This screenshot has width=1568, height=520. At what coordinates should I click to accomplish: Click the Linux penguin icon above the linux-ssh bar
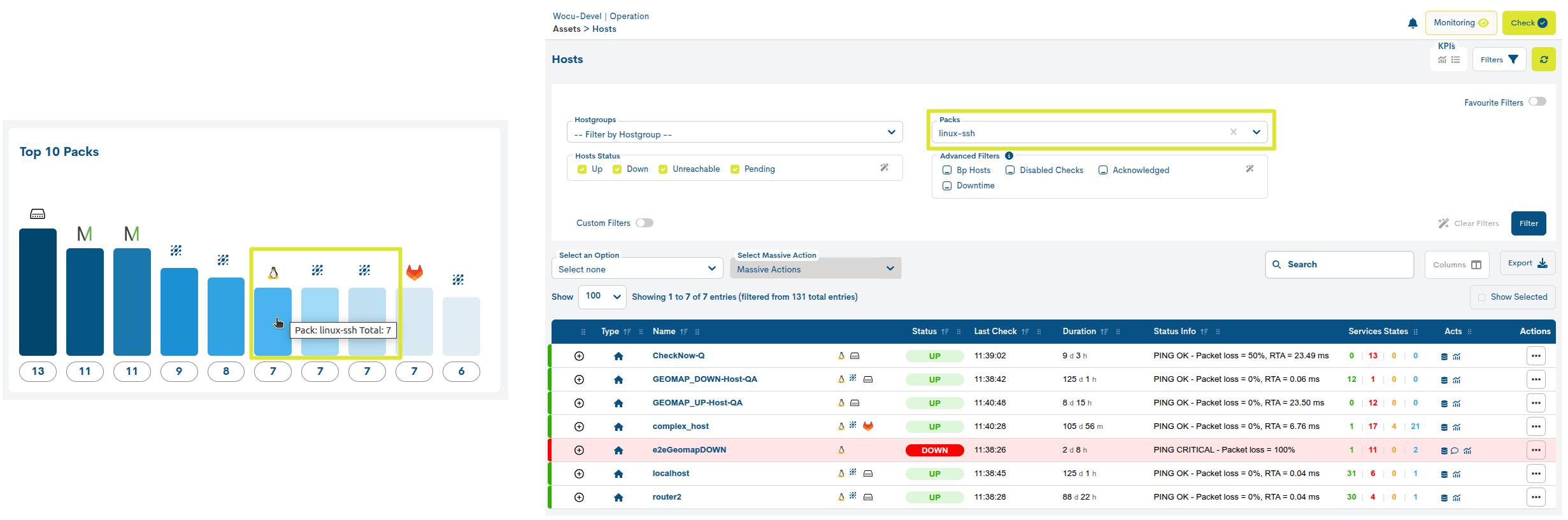[273, 273]
